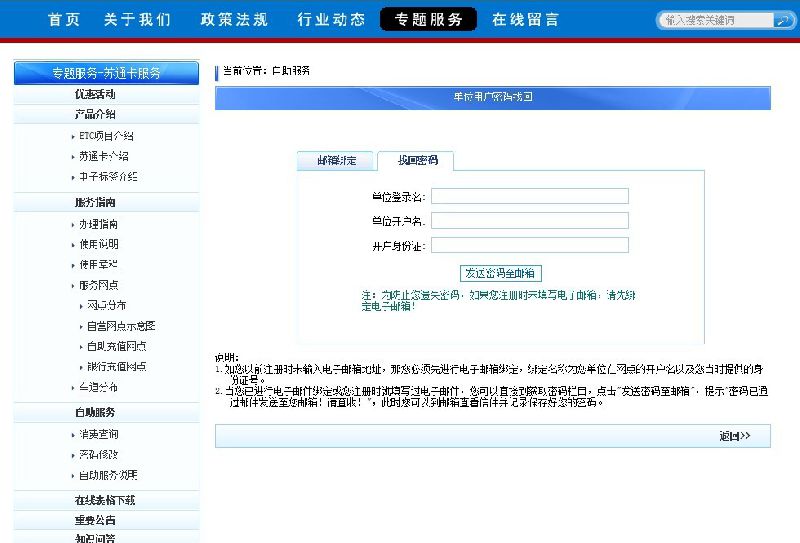Screen dimensions: 800x543
Task: Go to the 行业动态 navigation section
Action: (x=331, y=20)
